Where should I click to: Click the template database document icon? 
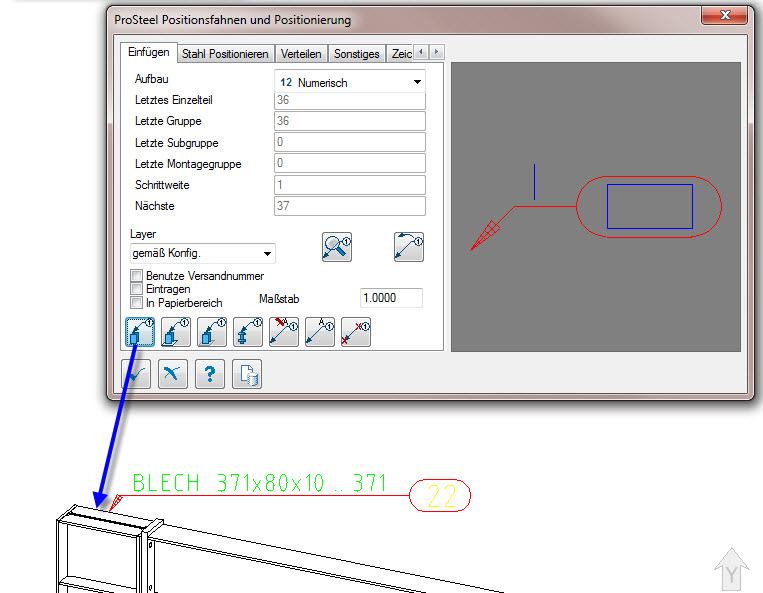point(247,374)
